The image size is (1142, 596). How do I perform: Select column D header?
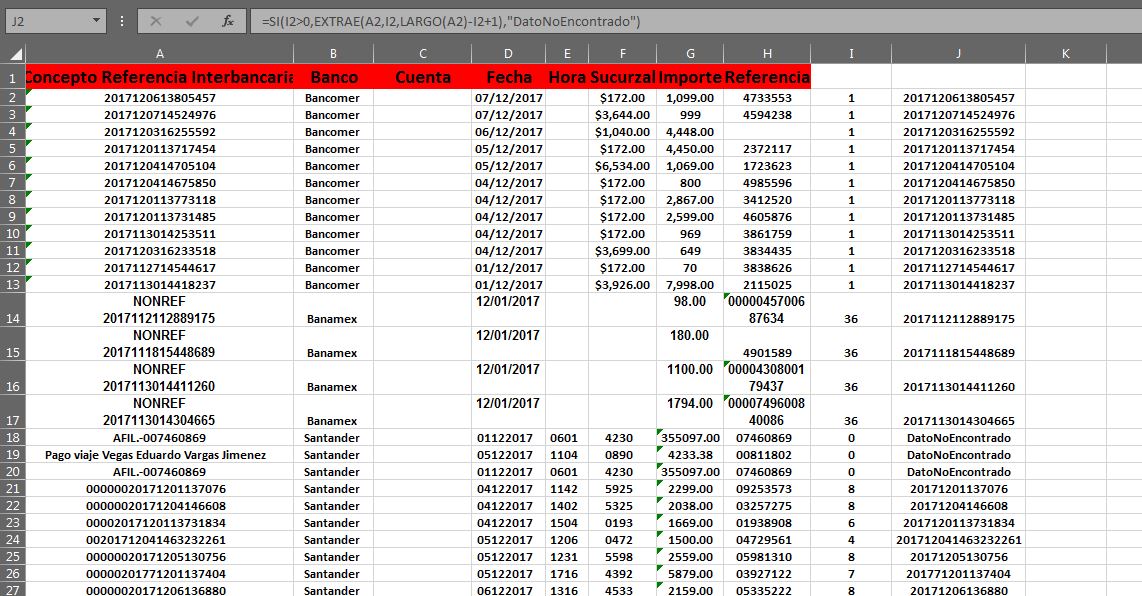(508, 53)
